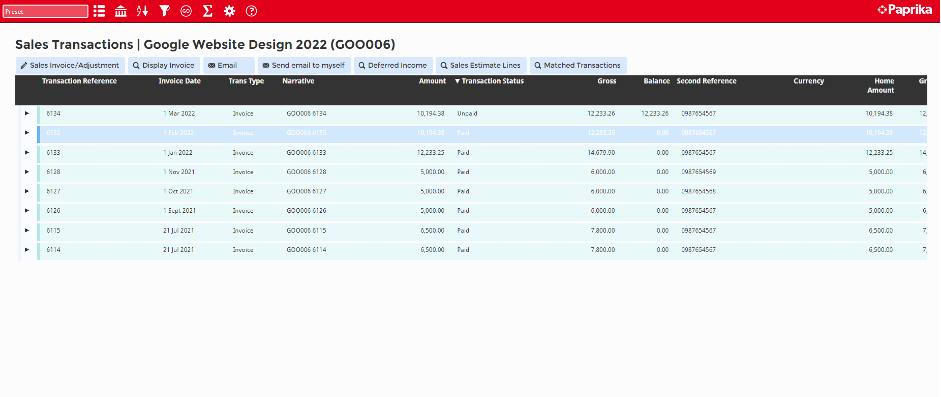The height and width of the screenshot is (397, 941).
Task: Expand the row for transaction 6133
Action: point(27,152)
